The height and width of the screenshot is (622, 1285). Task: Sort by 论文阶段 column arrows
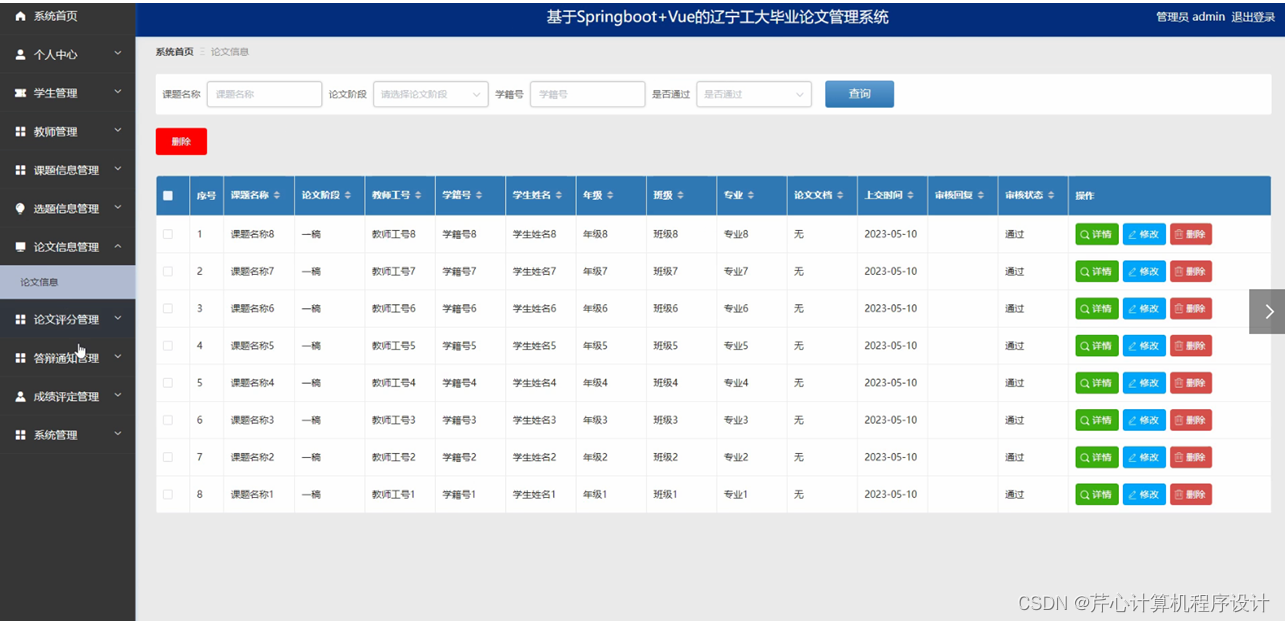pos(347,195)
